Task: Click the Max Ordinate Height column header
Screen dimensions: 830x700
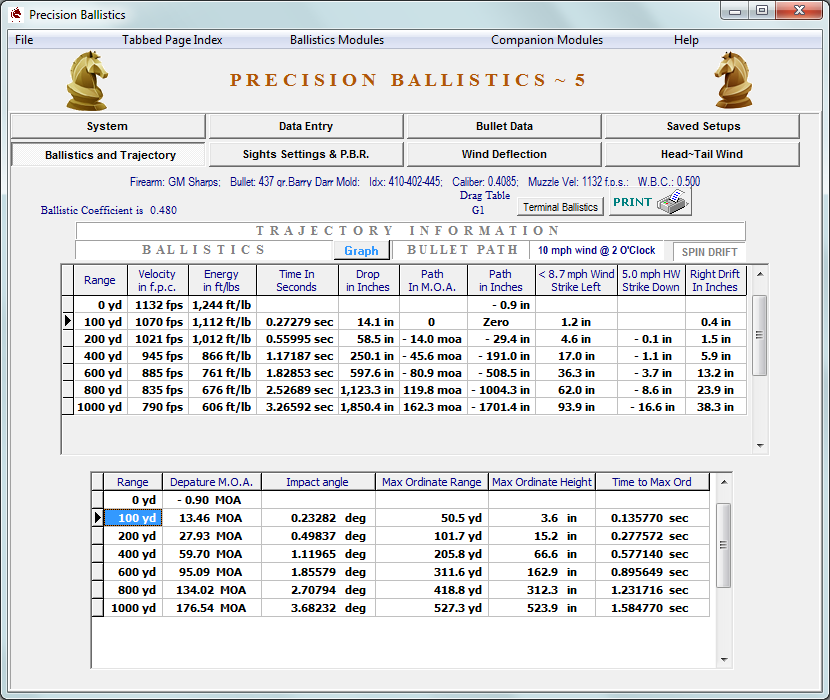Action: (542, 482)
